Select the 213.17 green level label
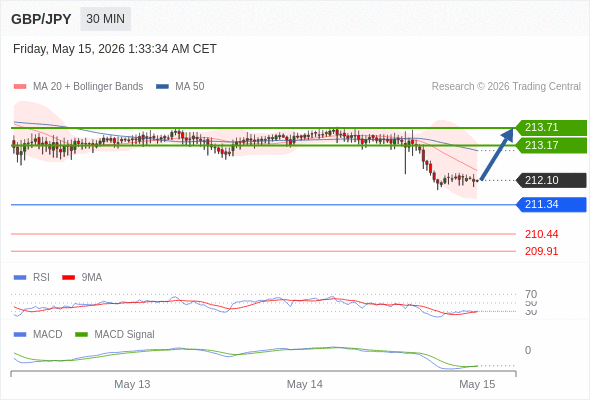Screen dimensions: 590x400 coord(551,145)
